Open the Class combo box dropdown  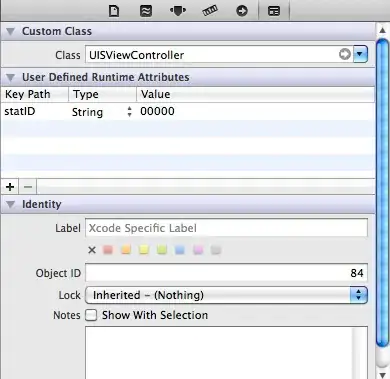(360, 54)
